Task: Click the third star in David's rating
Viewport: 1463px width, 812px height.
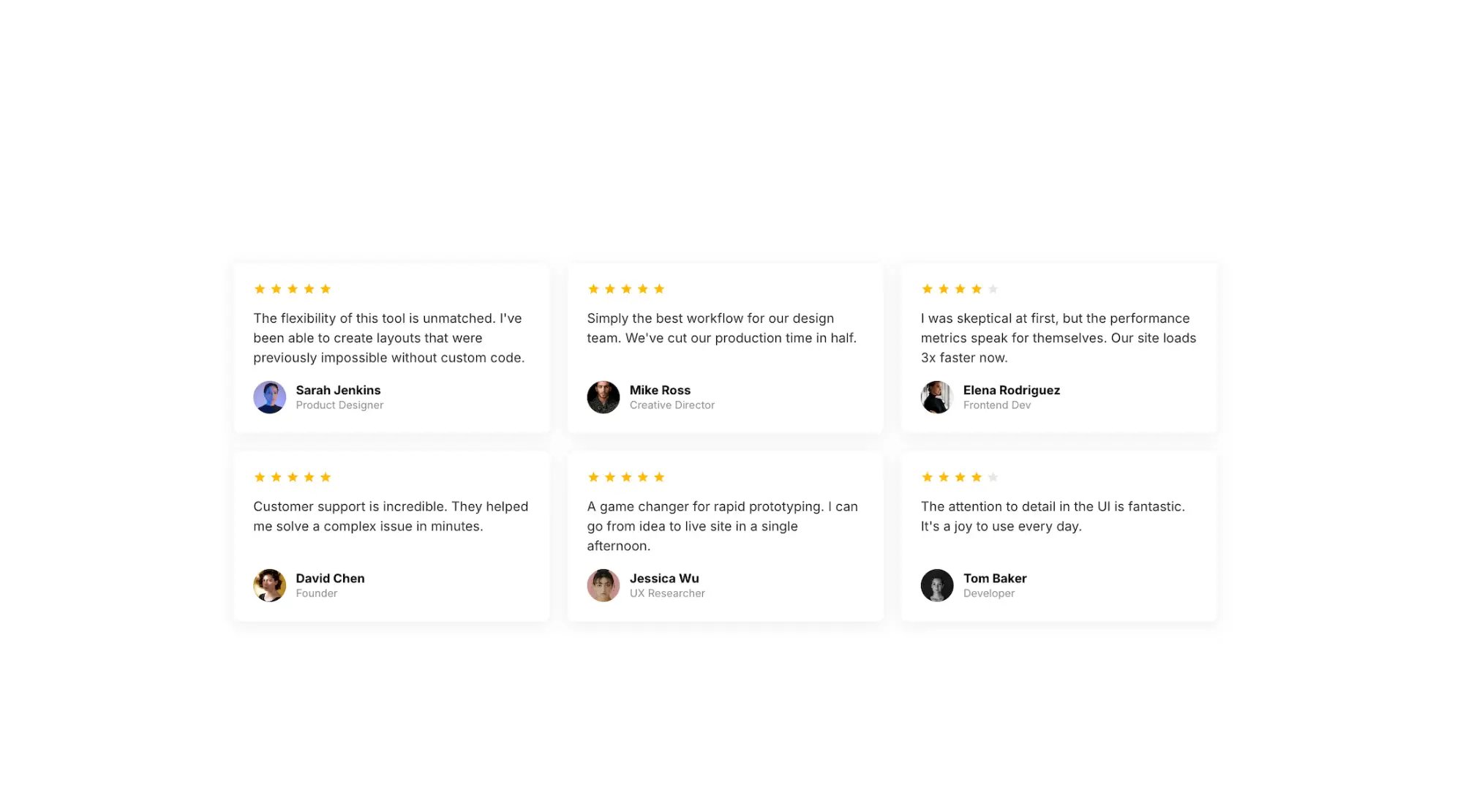Action: tap(293, 477)
